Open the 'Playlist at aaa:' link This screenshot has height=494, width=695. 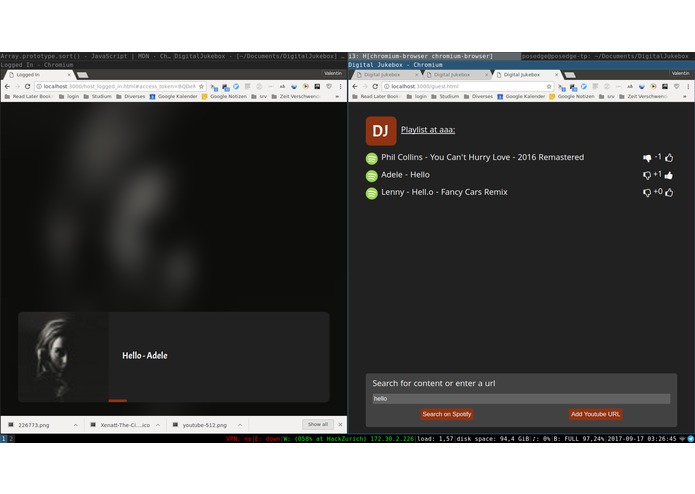click(x=428, y=130)
